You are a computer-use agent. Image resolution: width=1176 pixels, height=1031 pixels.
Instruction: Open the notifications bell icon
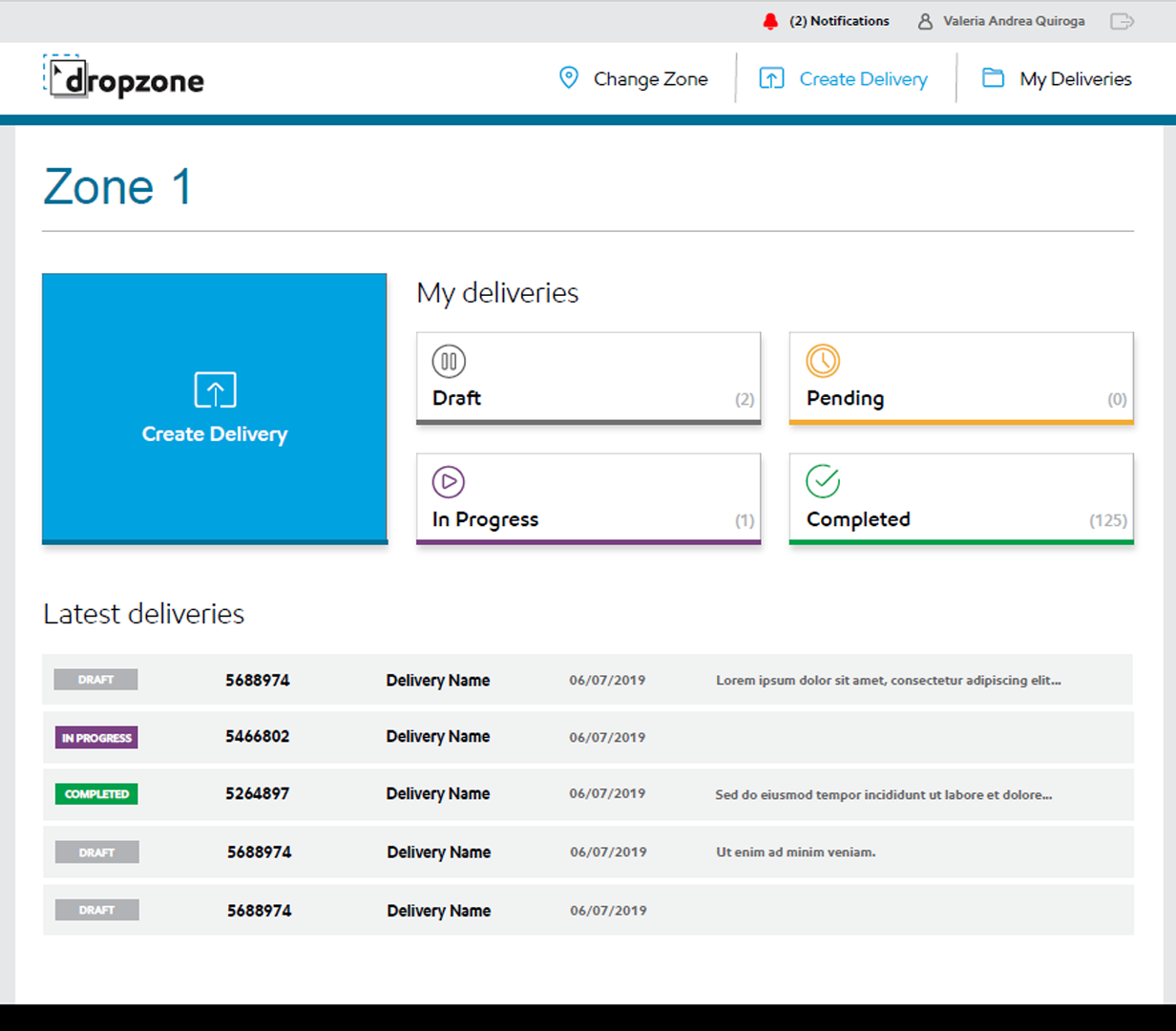(x=772, y=20)
